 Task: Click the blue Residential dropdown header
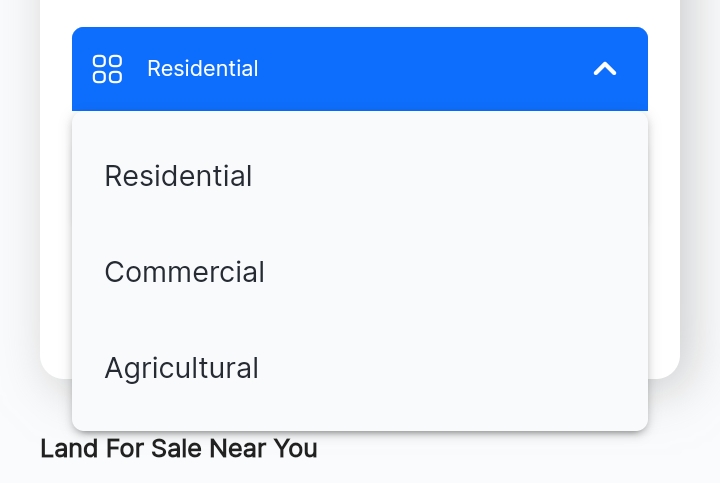click(360, 69)
